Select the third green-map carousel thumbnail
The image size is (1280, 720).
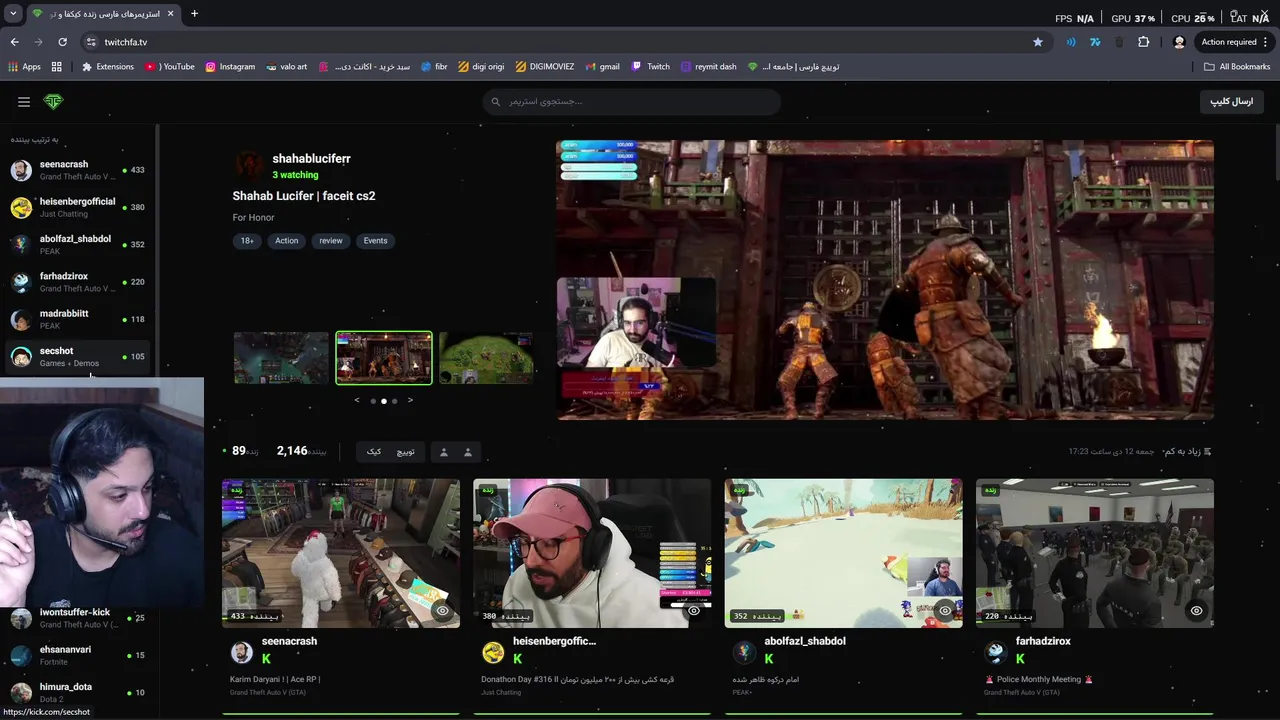pos(486,358)
